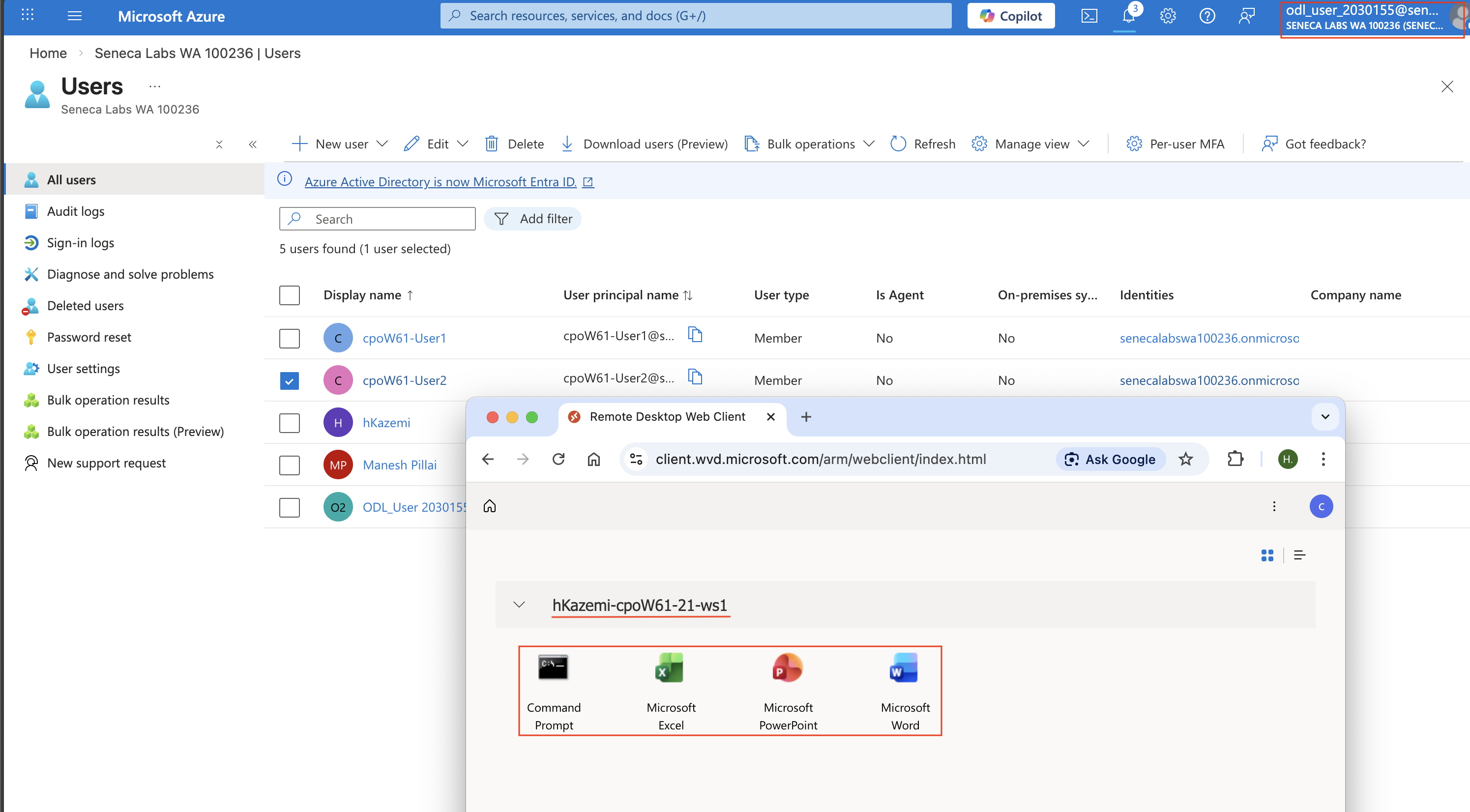The image size is (1470, 812).
Task: Bookmark this page with the star icon
Action: point(1186,460)
